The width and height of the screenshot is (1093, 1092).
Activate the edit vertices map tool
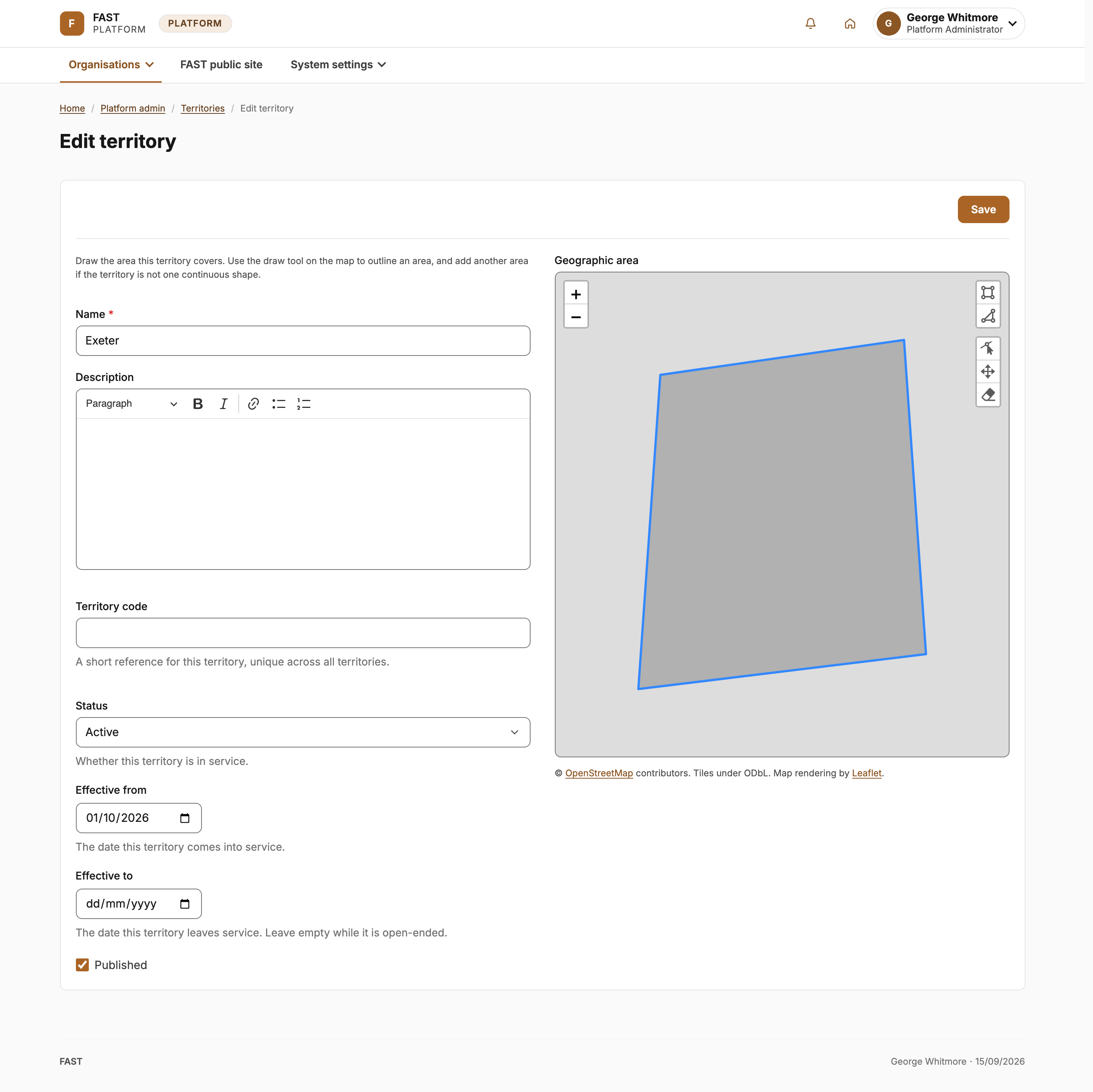pos(987,348)
